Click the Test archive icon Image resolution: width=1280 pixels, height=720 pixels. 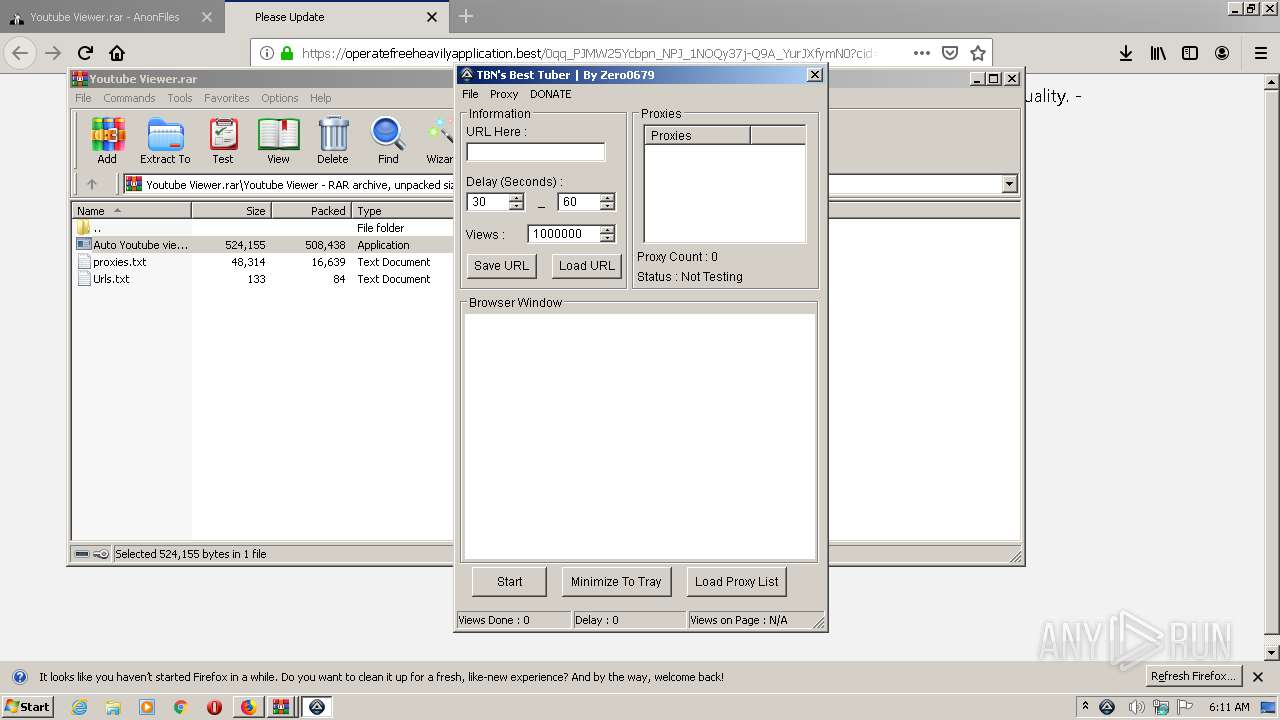(x=223, y=141)
